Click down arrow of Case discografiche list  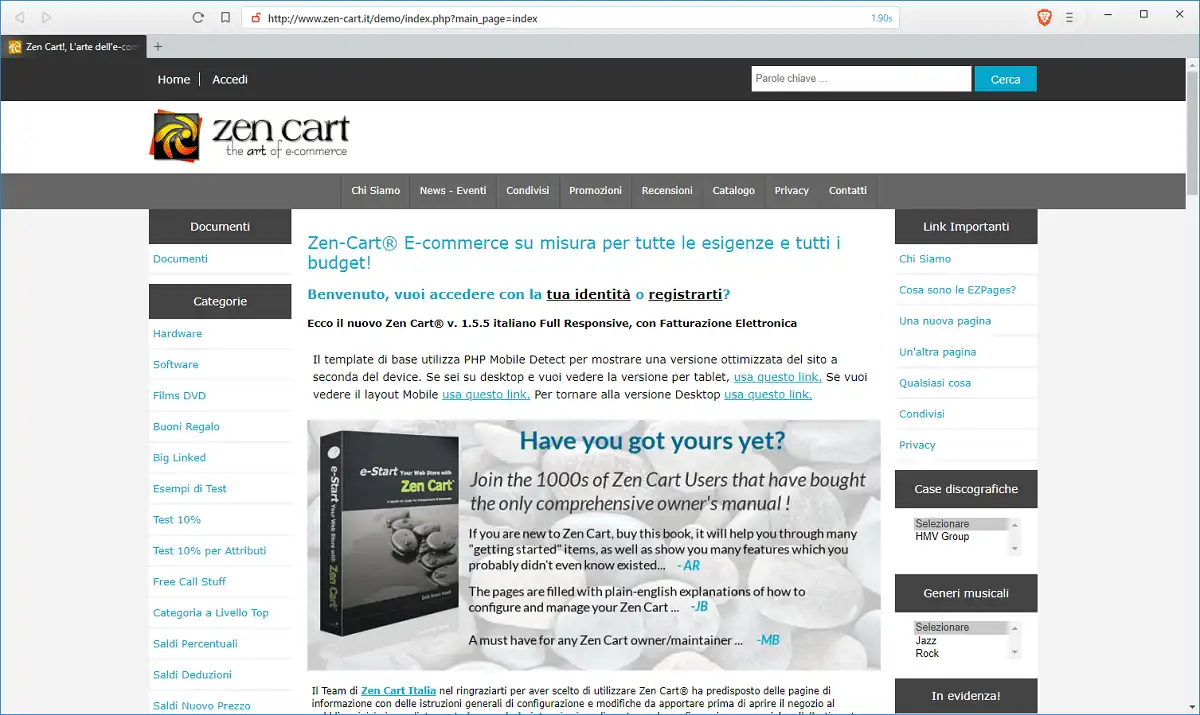(1015, 549)
